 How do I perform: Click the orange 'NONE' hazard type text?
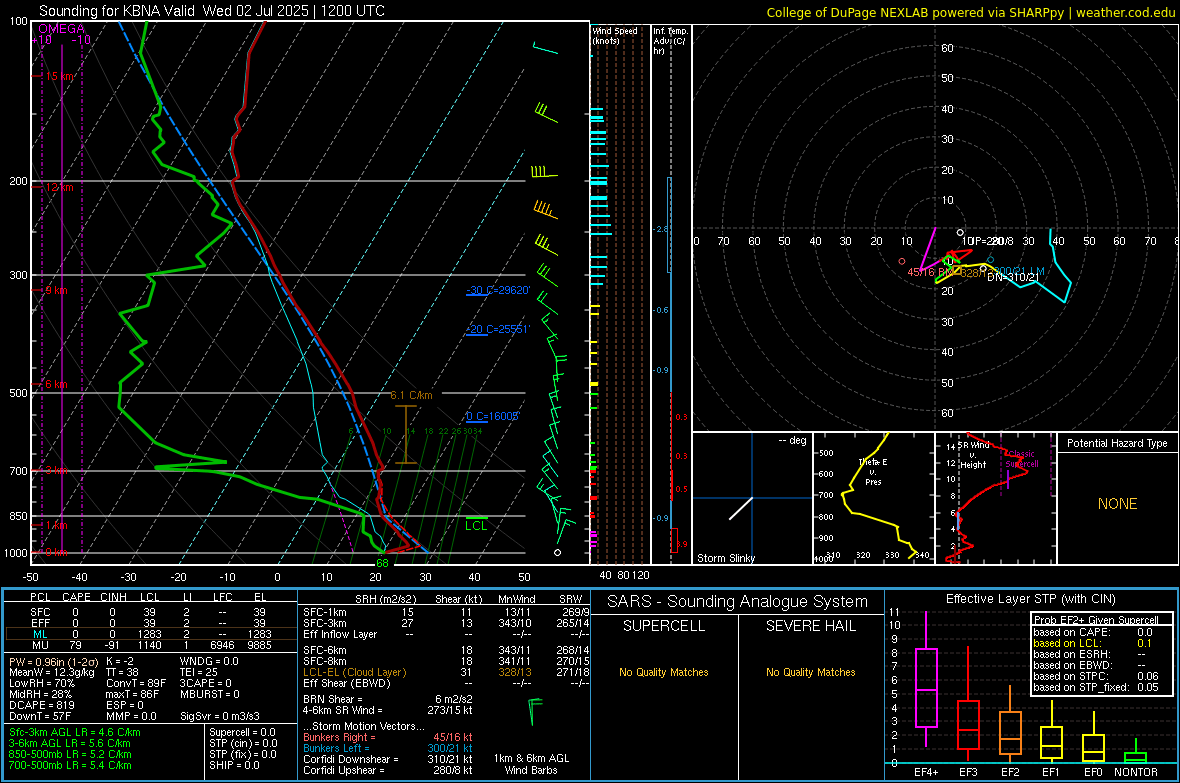tap(1118, 504)
